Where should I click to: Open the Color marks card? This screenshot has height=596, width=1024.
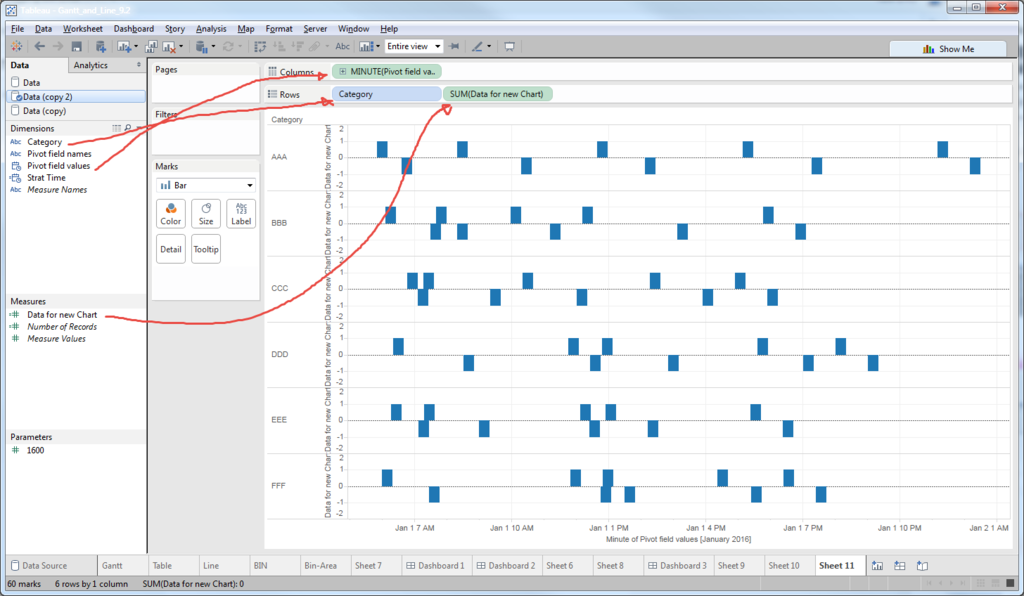pyautogui.click(x=171, y=213)
